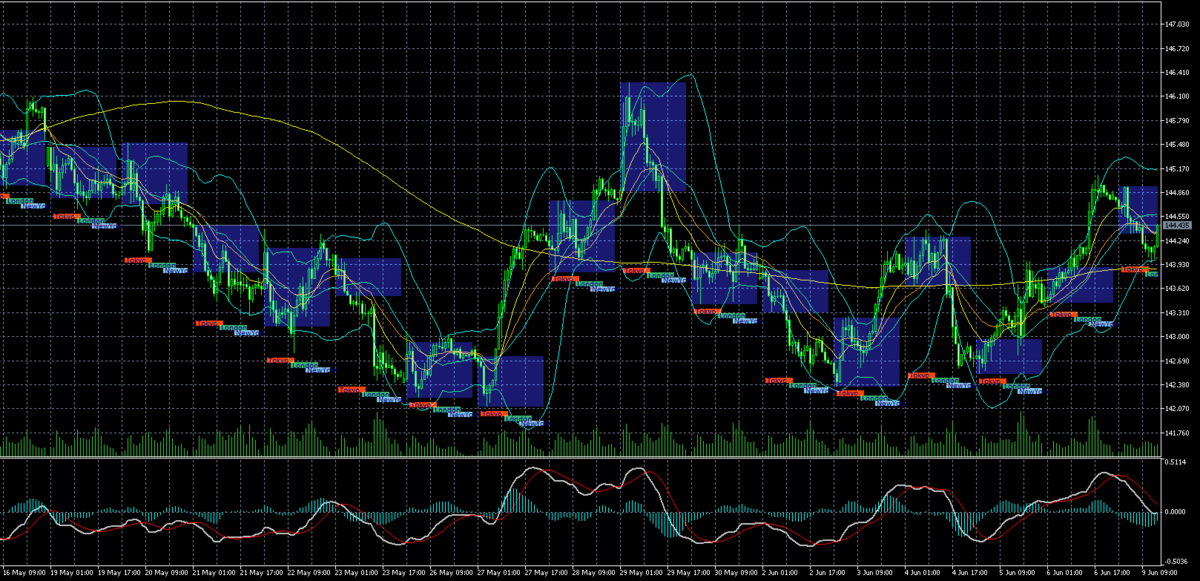Select the 19 May 17:00 time label
The image size is (1200, 581).
(118, 575)
